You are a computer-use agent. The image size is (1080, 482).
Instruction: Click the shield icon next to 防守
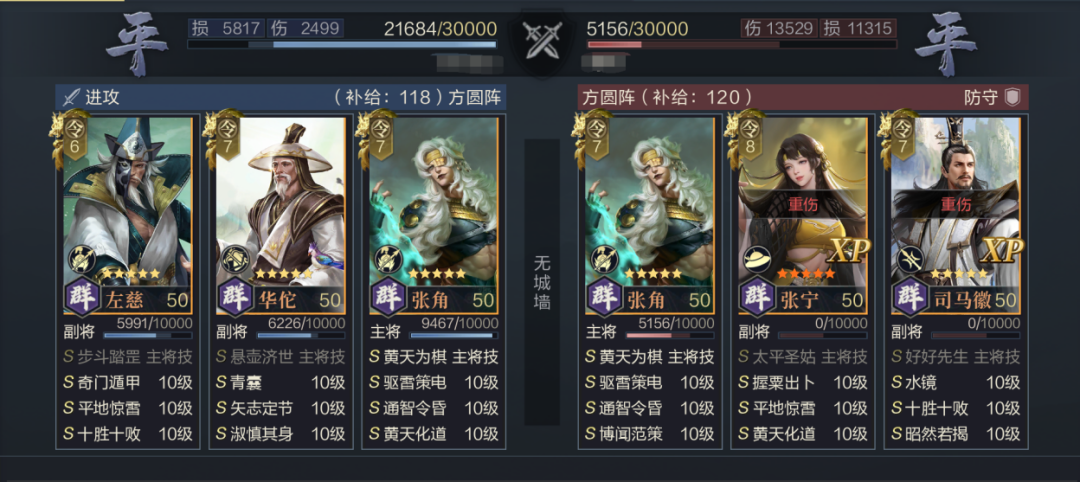(1012, 97)
